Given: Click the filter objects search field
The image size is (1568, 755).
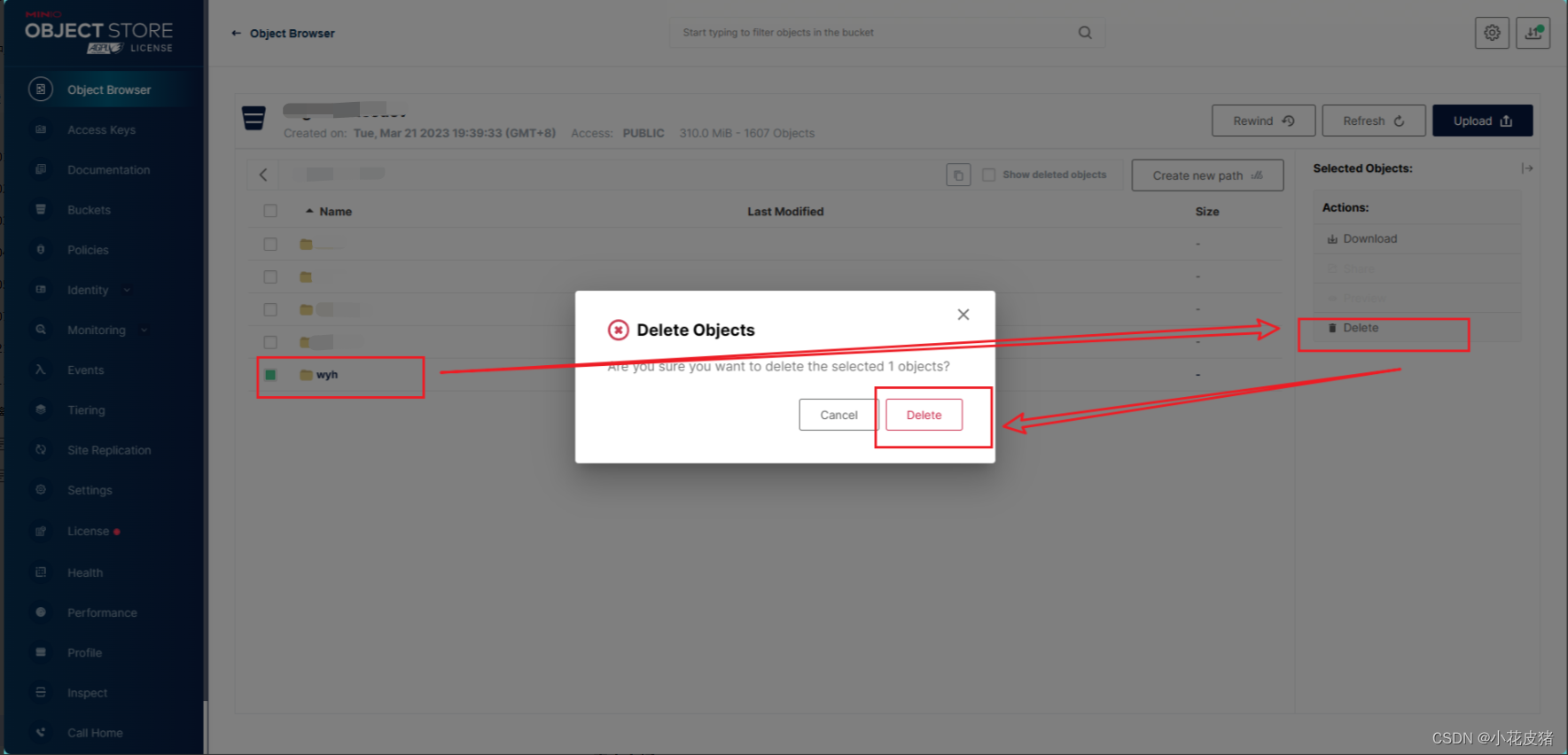Looking at the screenshot, I should pos(886,33).
